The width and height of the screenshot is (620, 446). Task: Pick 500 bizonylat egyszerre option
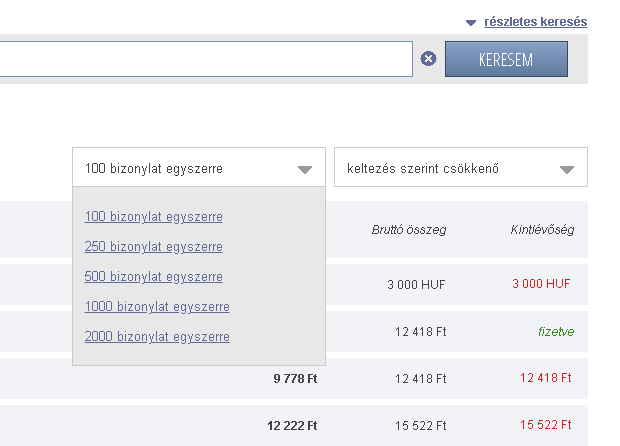153,277
